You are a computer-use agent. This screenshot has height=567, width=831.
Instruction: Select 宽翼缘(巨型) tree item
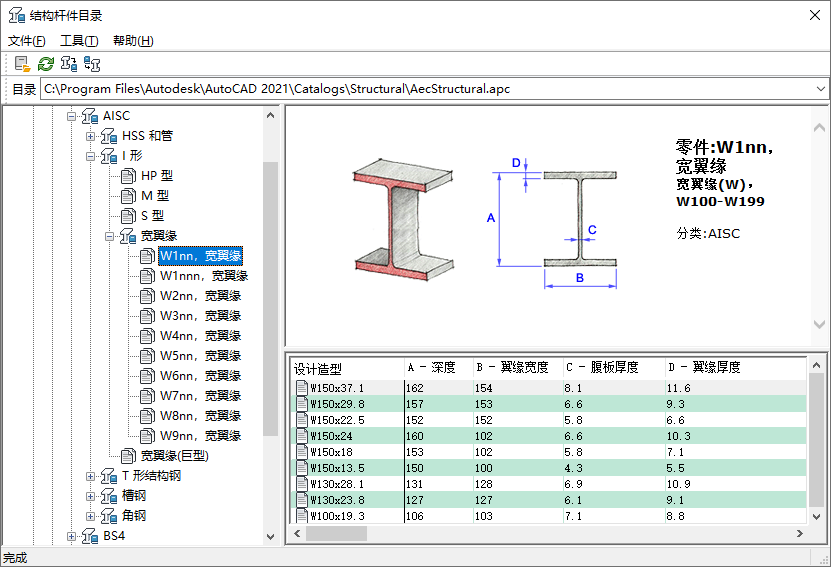click(174, 456)
